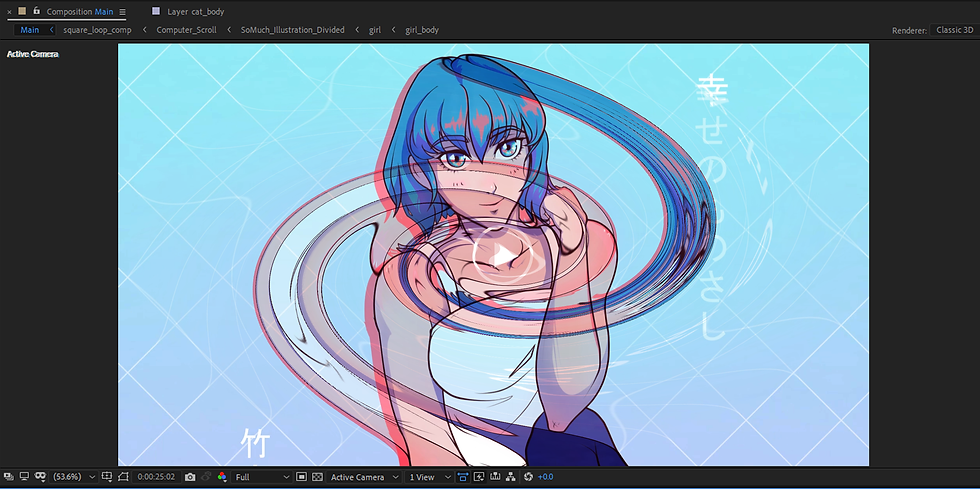Click the Renderer: label text
The image size is (980, 489).
pos(909,31)
